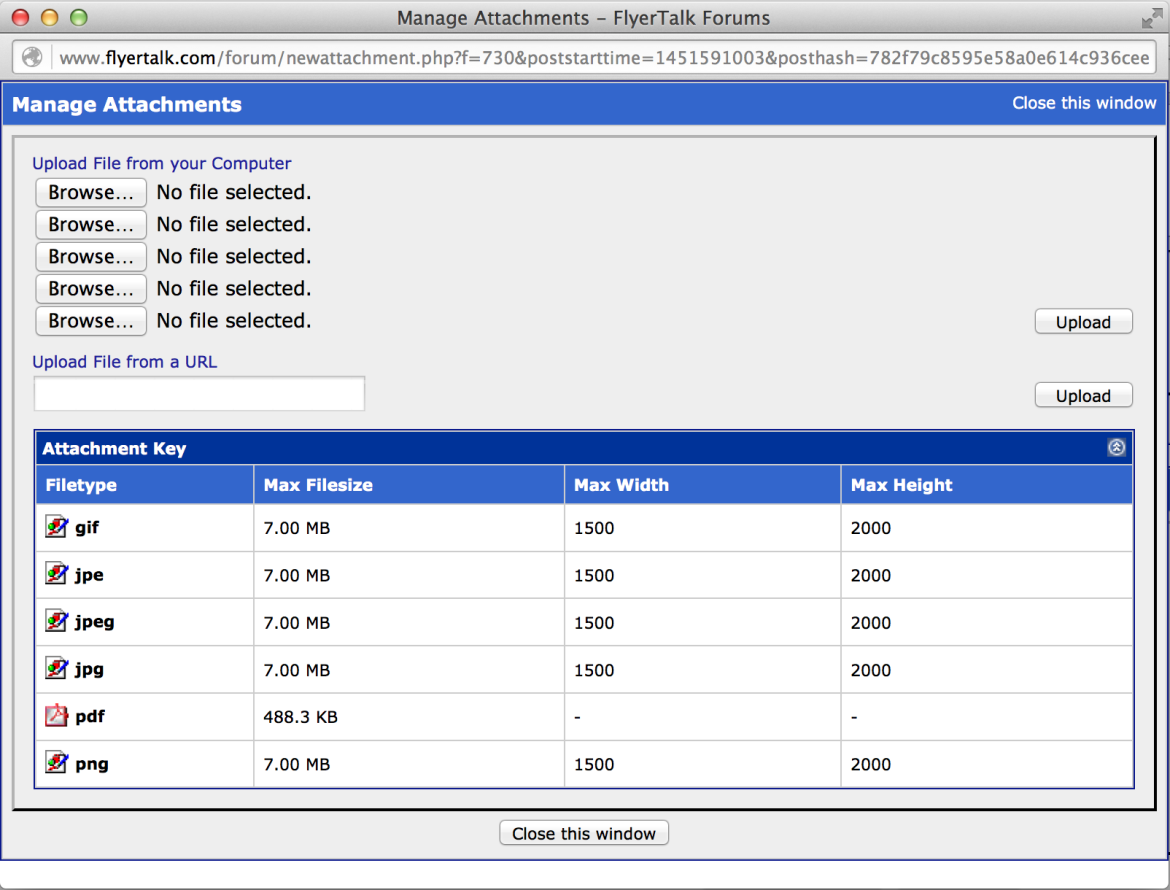Click the jpeg filetype icon
Viewport: 1170px width, 890px height.
pyautogui.click(x=56, y=621)
